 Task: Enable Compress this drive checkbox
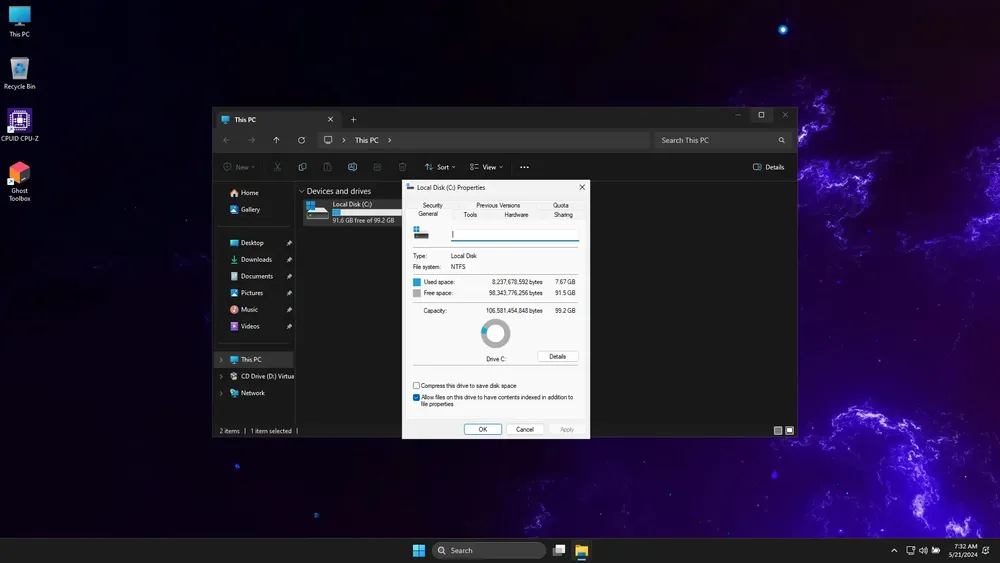(416, 386)
